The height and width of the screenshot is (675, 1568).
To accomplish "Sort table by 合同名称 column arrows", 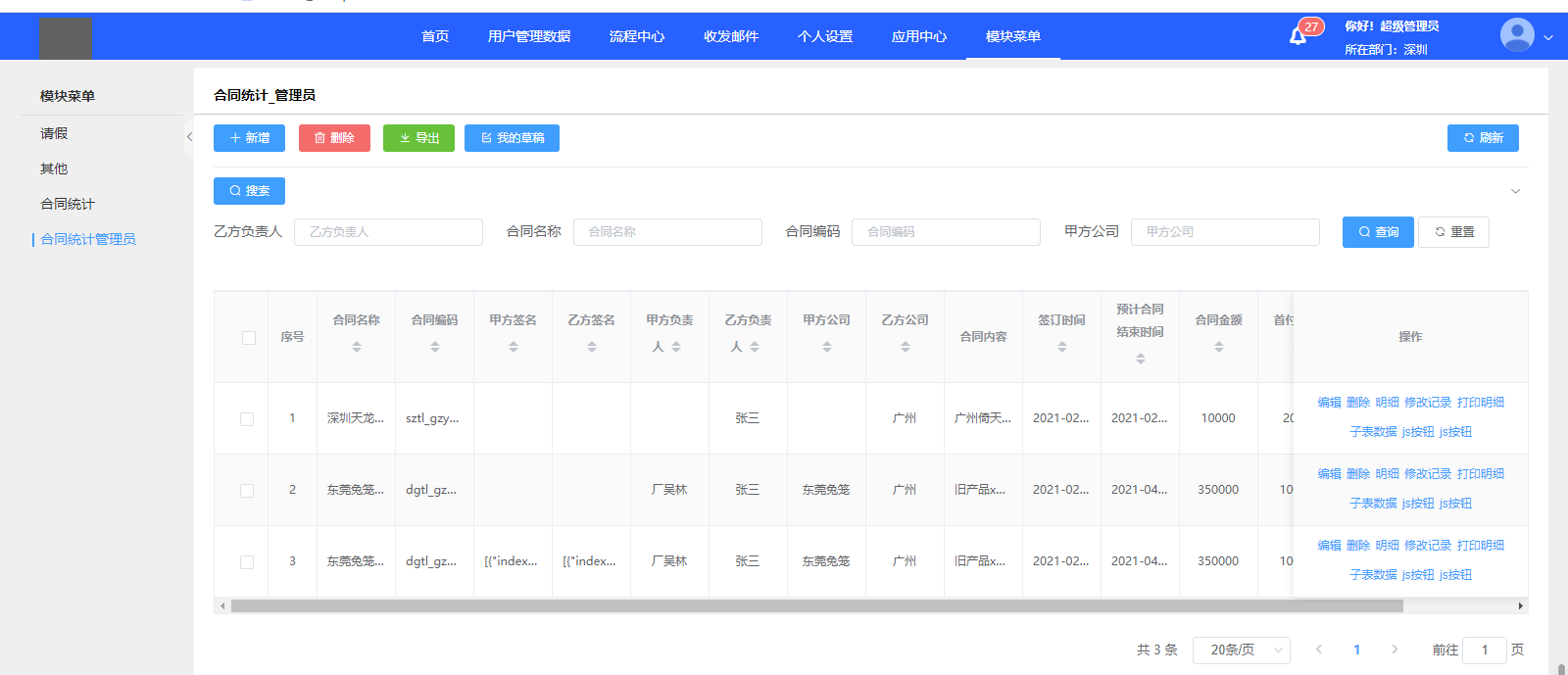I will [357, 347].
